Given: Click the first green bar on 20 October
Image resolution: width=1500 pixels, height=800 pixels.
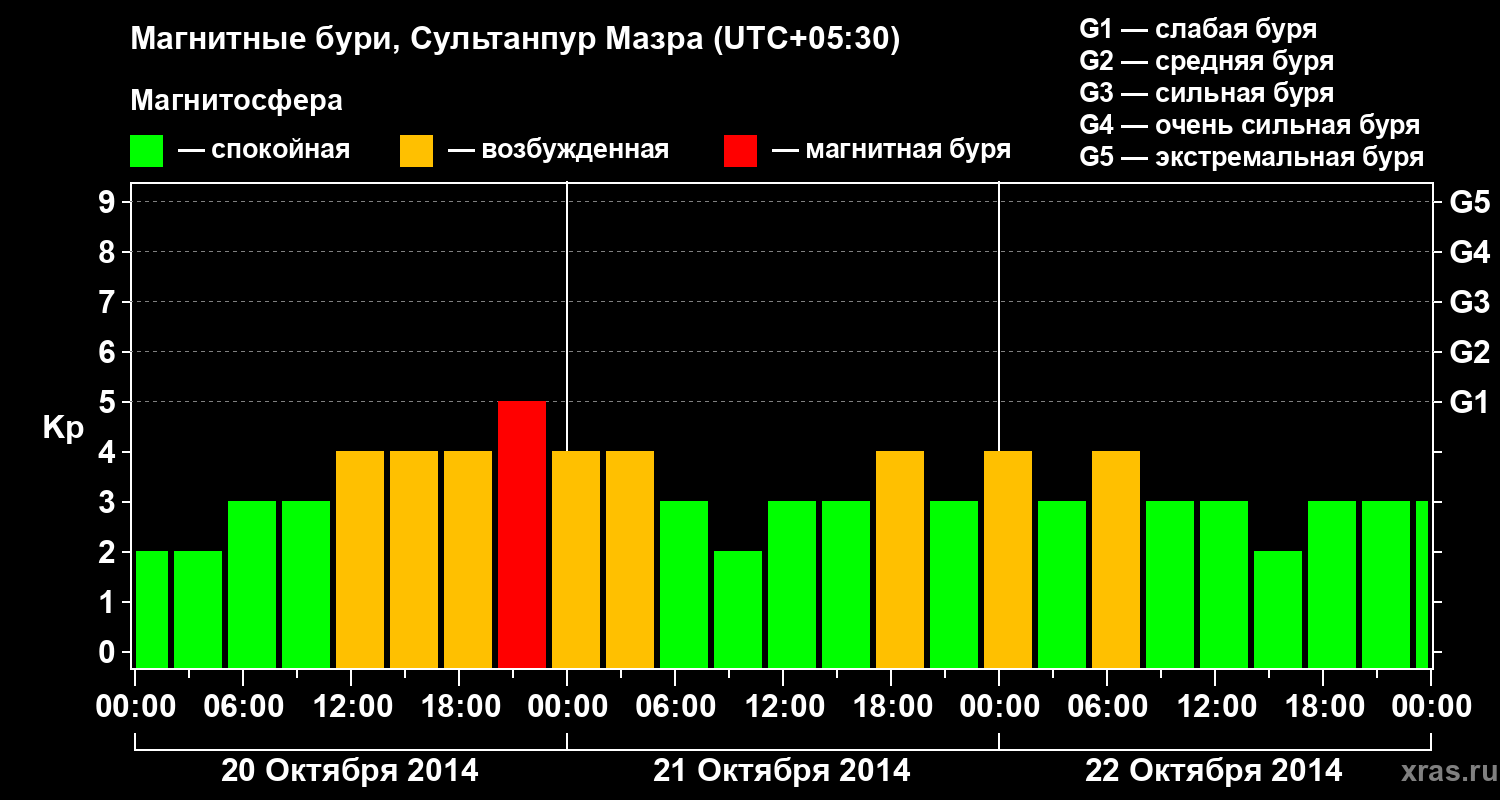Looking at the screenshot, I should [x=152, y=609].
